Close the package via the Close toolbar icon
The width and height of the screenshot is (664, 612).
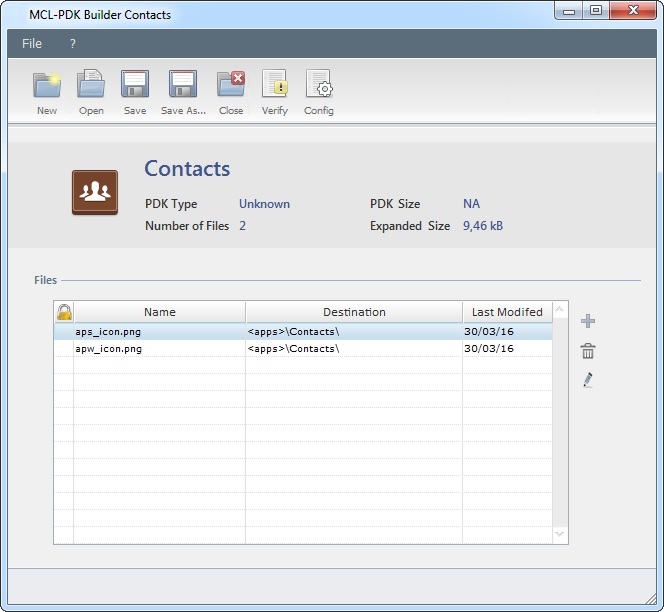click(231, 84)
